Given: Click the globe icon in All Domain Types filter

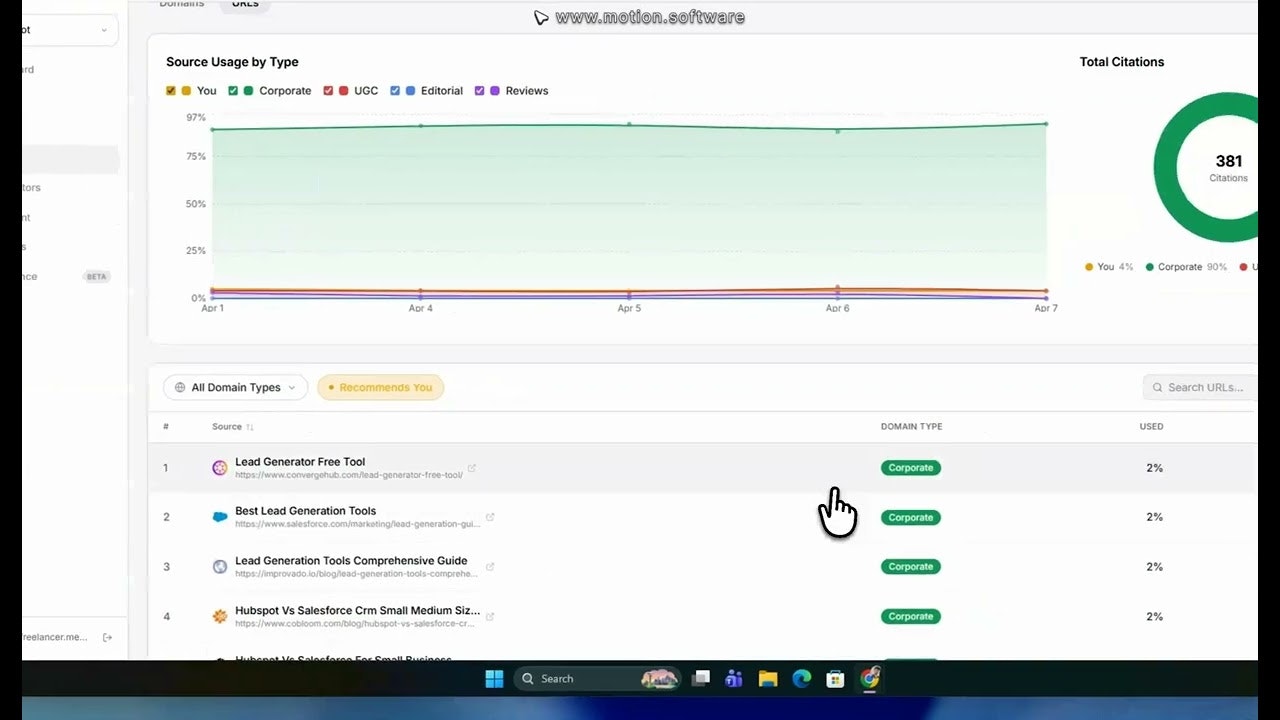Looking at the screenshot, I should (180, 387).
